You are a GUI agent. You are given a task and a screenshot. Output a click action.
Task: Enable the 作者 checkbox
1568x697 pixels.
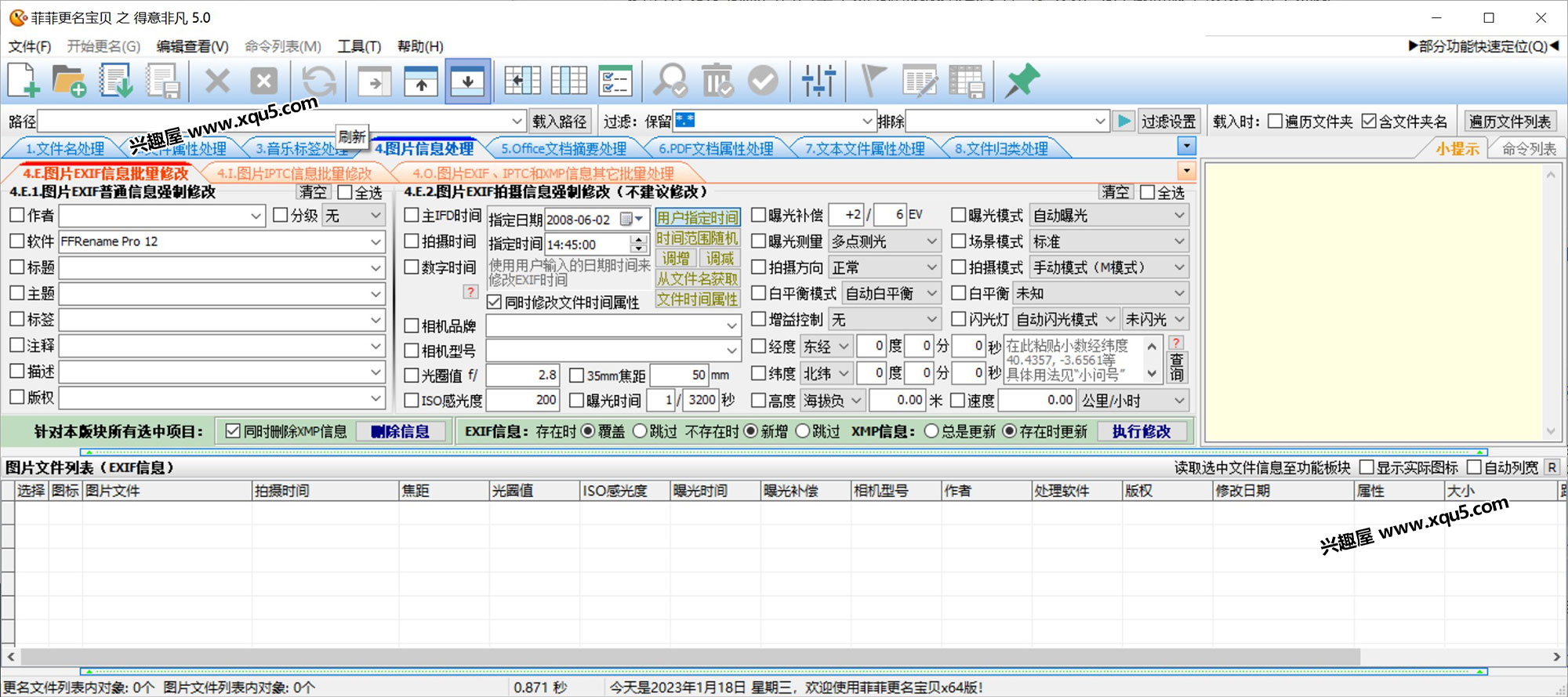16,215
